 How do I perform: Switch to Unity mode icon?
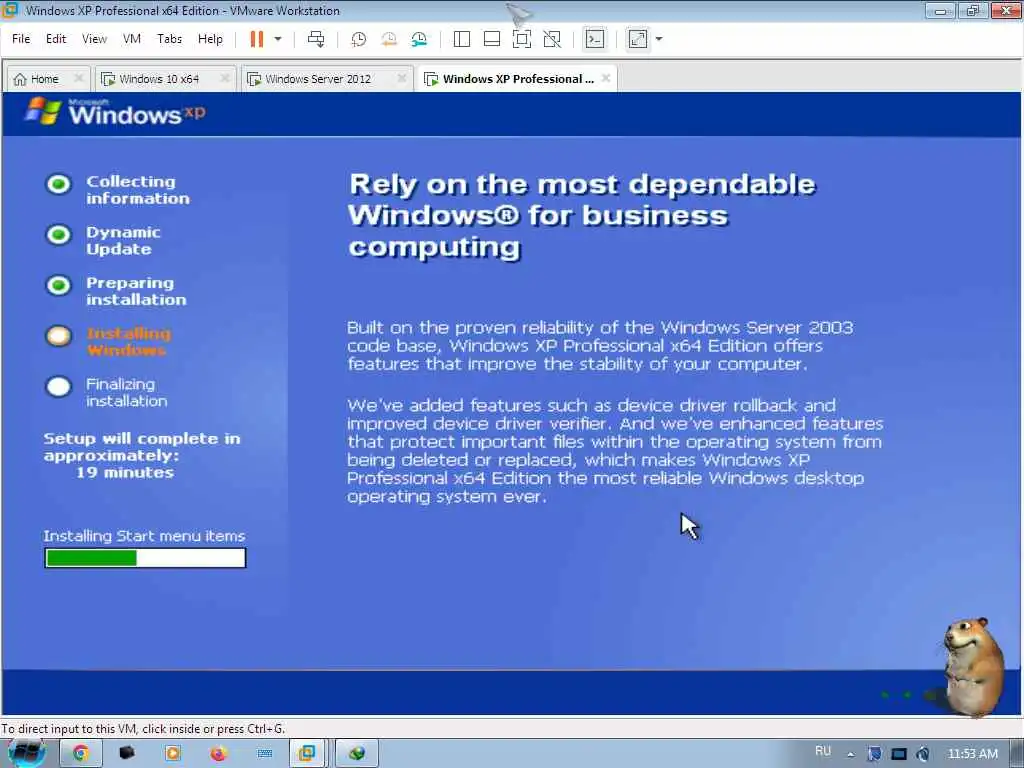[x=552, y=39]
